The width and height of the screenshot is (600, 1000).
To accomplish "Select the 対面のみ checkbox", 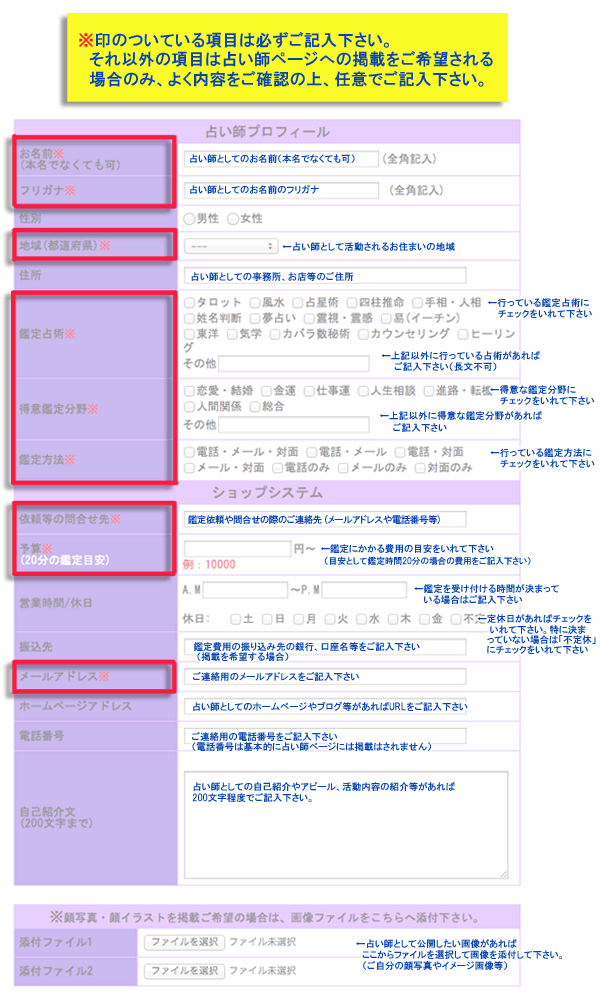I will (419, 467).
